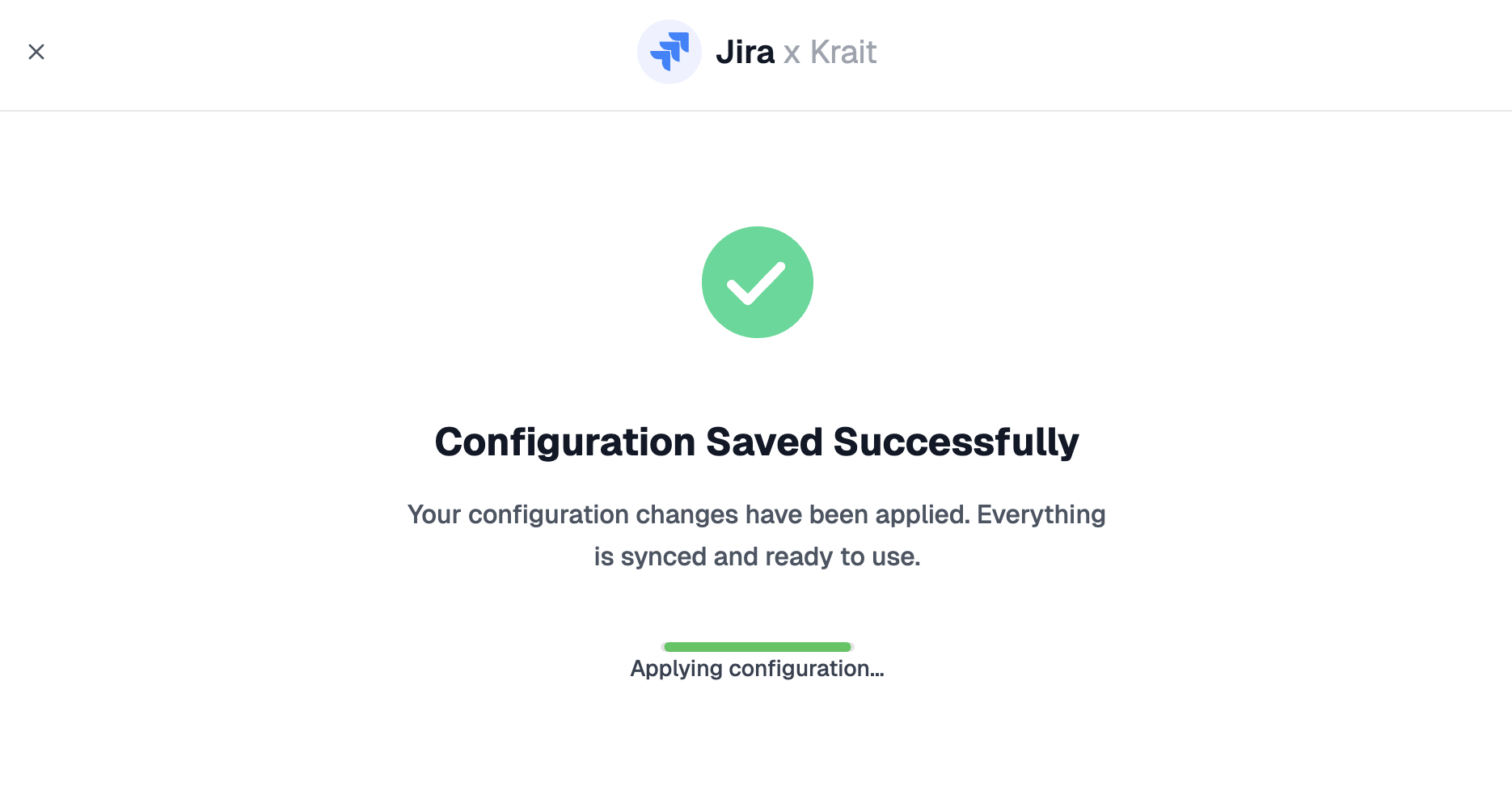Click the Jira x Krait header branding

coord(757,51)
